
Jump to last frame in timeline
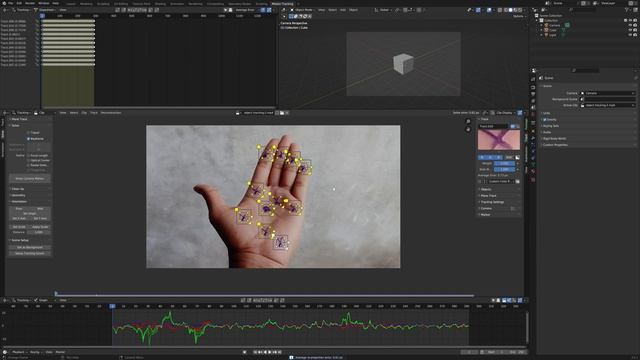coord(280,352)
